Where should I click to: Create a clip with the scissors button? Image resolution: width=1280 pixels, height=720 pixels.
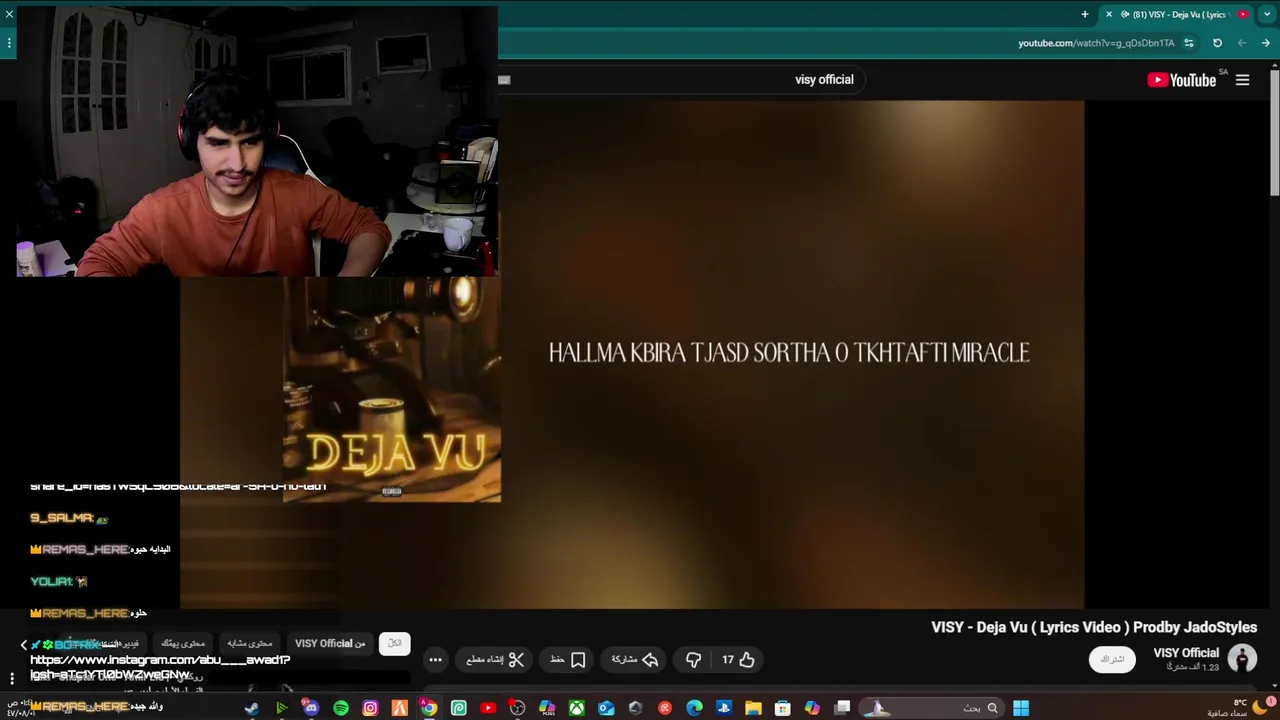point(495,660)
